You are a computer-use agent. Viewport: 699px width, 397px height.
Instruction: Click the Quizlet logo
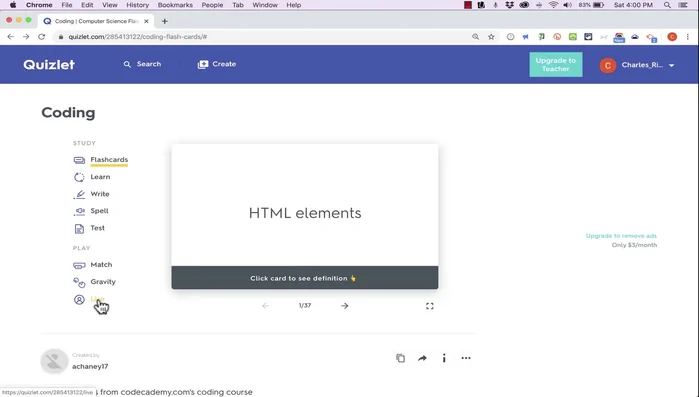click(49, 65)
